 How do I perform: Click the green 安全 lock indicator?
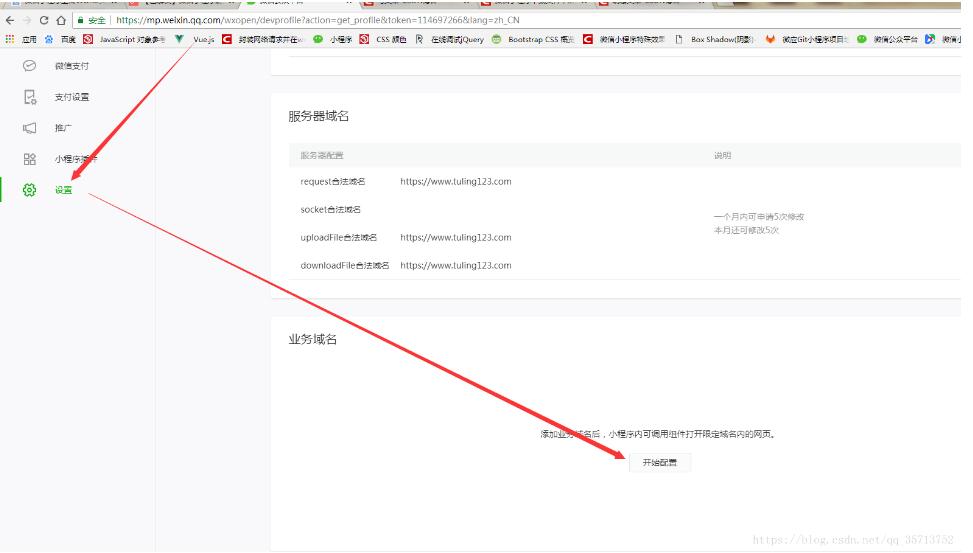tap(91, 20)
